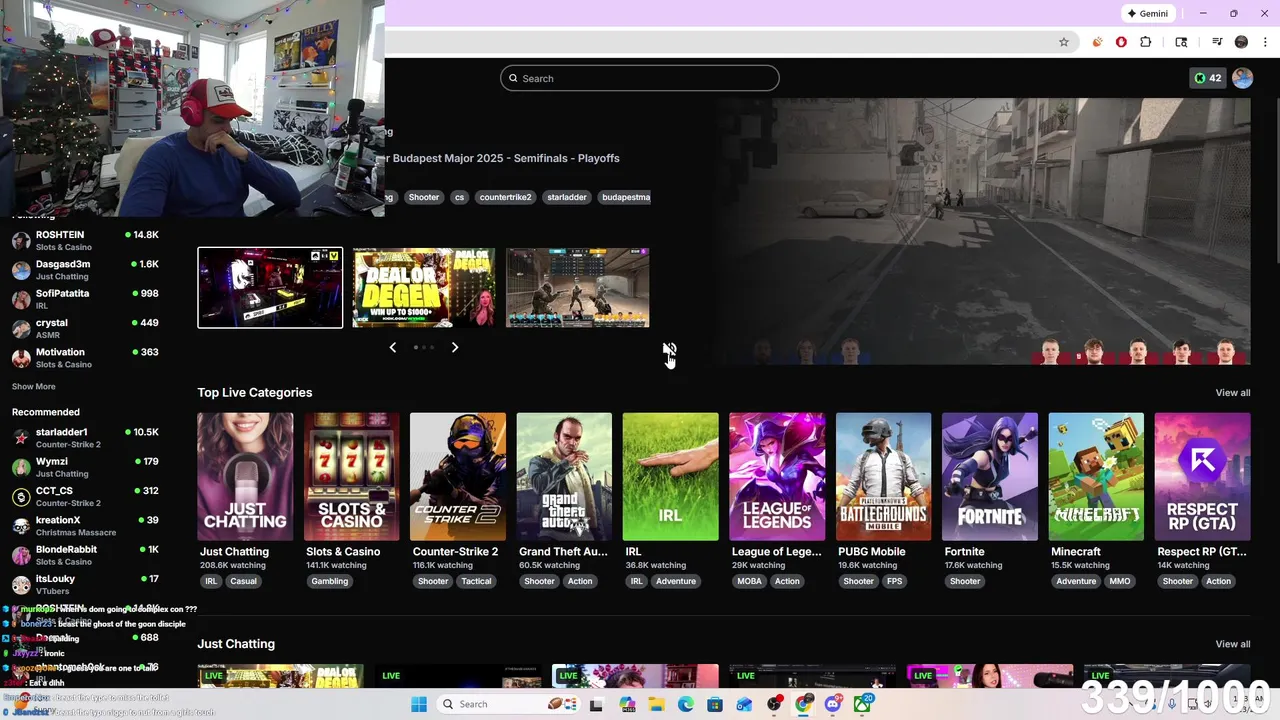
Task: Open recommended channel itsLouky
Action: point(85,584)
